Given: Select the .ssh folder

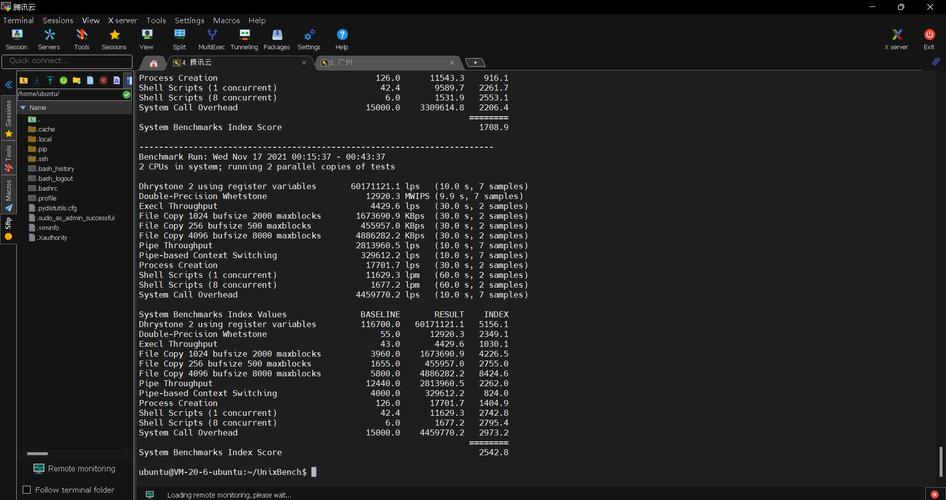Looking at the screenshot, I should (x=38, y=159).
